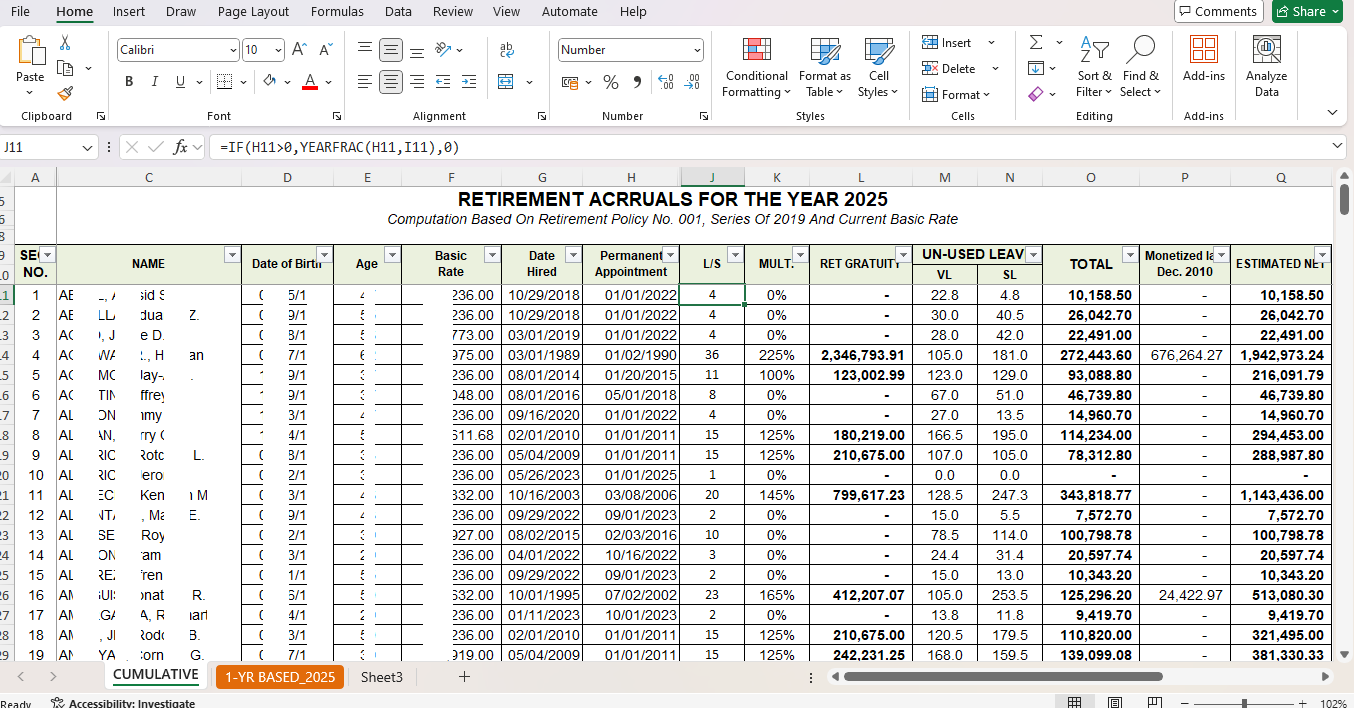The width and height of the screenshot is (1354, 708).
Task: Click the Format Painter brush icon
Action: click(65, 93)
